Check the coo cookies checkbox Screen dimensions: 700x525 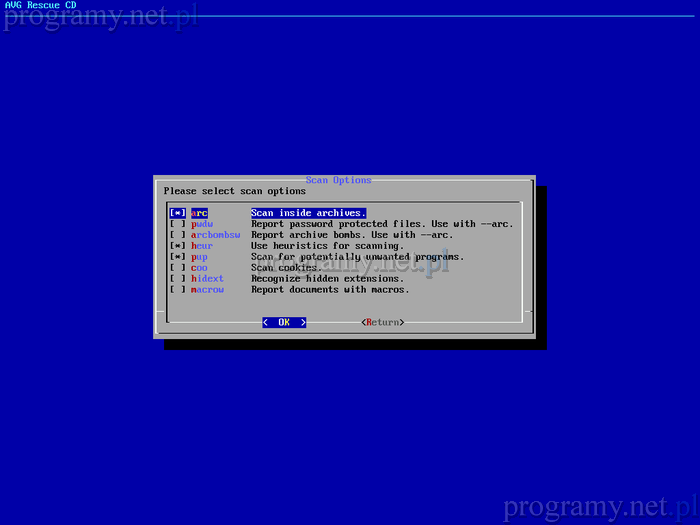tap(177, 268)
